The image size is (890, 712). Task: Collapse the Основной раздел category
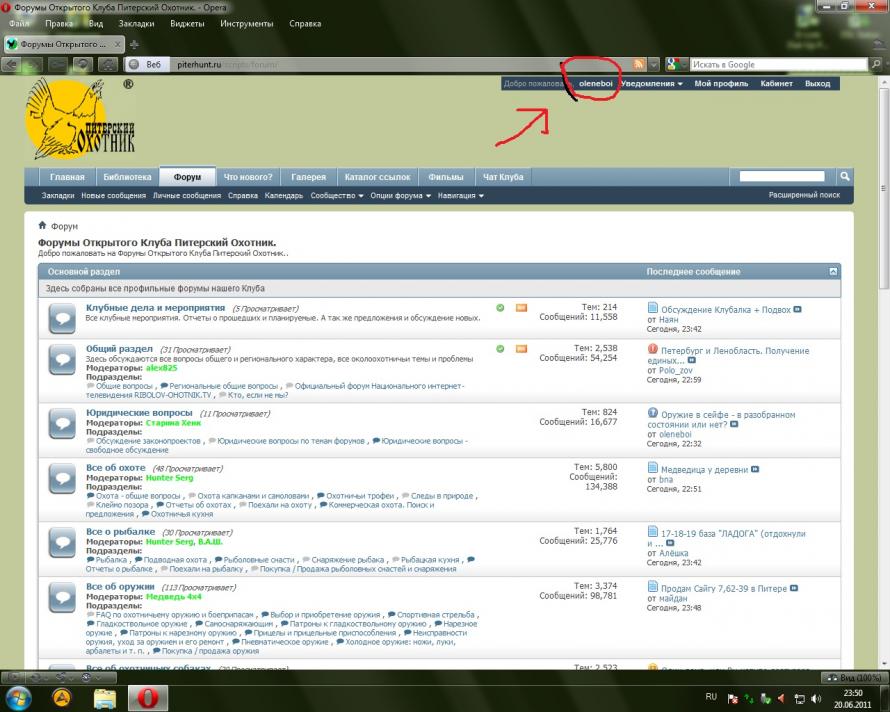pyautogui.click(x=833, y=271)
